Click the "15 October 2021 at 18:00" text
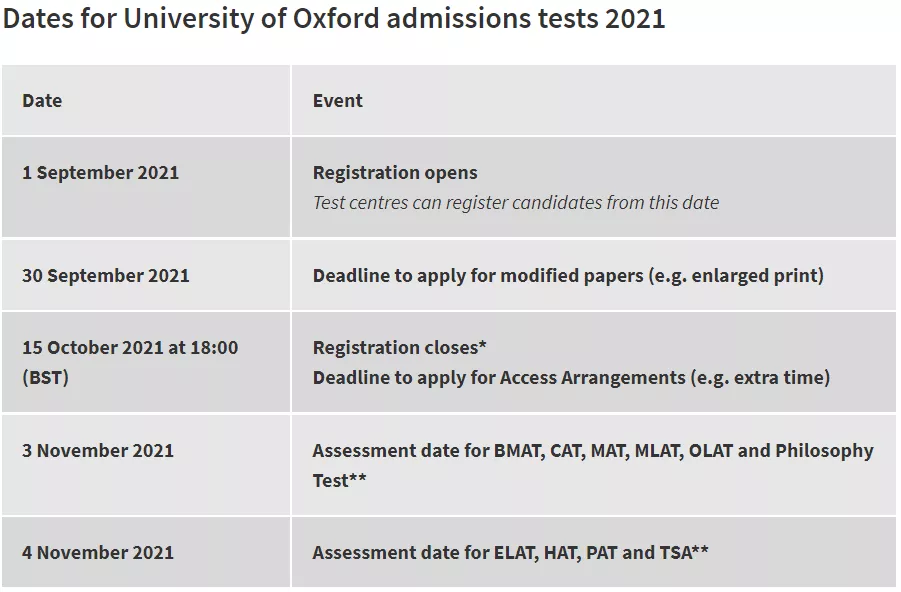 coord(130,348)
